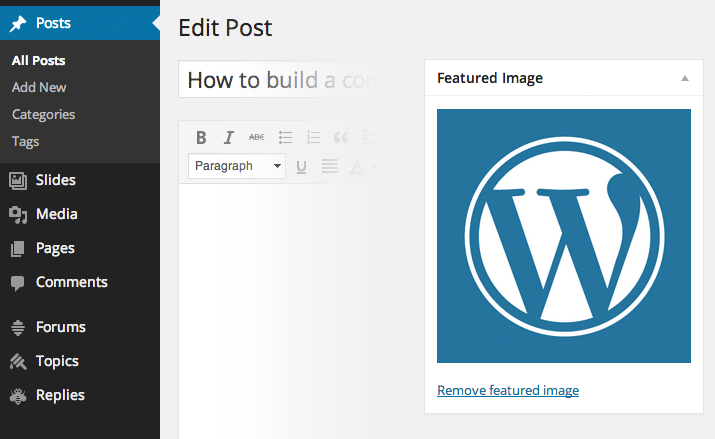Underline the selected text
This screenshot has width=715, height=439.
coord(301,166)
